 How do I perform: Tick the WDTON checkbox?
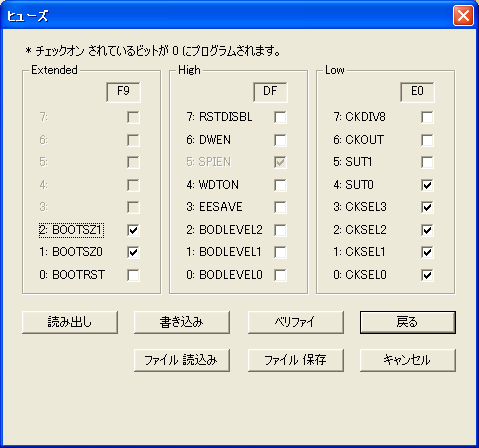(280, 185)
